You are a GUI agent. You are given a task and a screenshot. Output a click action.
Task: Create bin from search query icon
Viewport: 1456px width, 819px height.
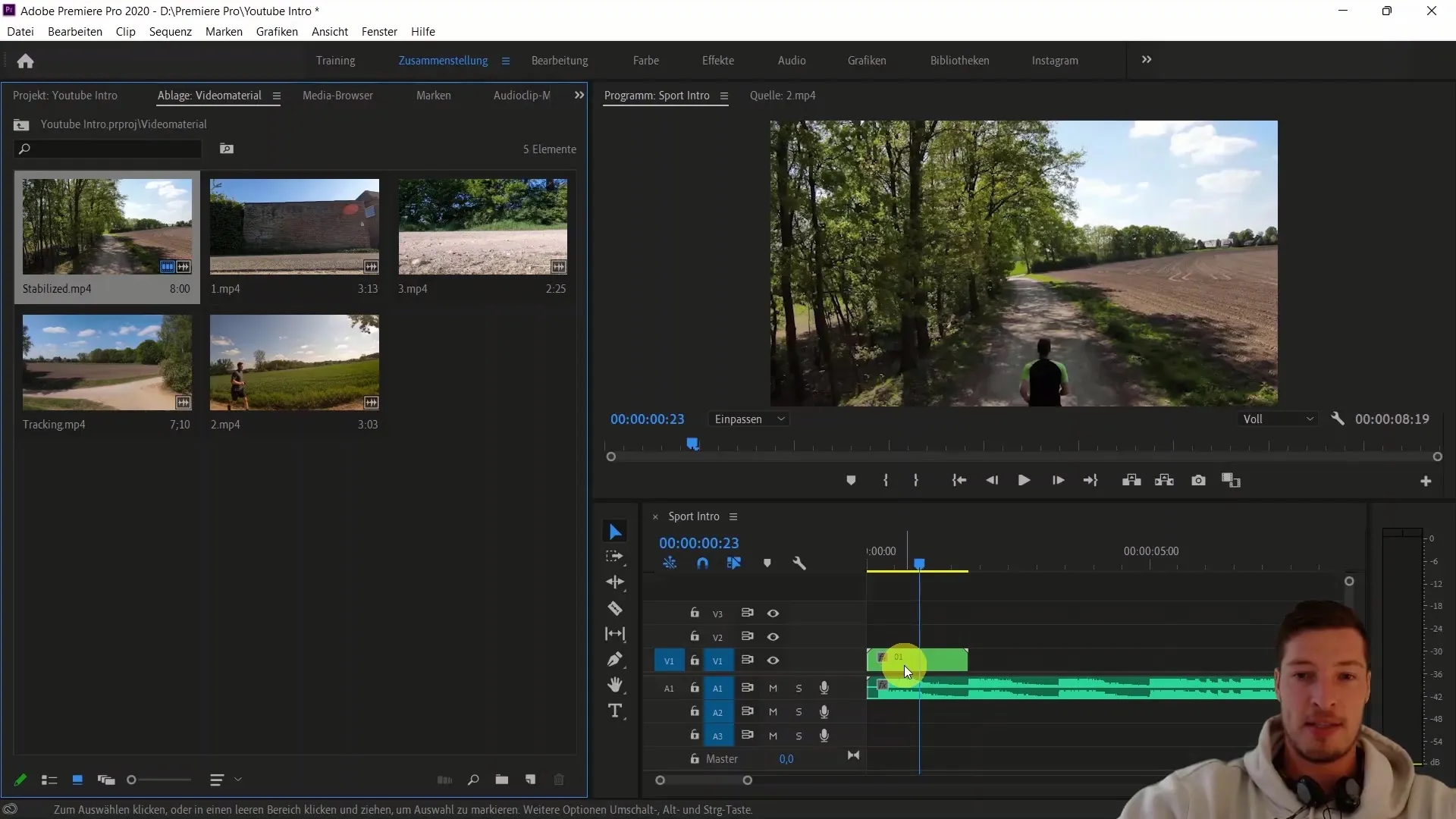pos(227,149)
